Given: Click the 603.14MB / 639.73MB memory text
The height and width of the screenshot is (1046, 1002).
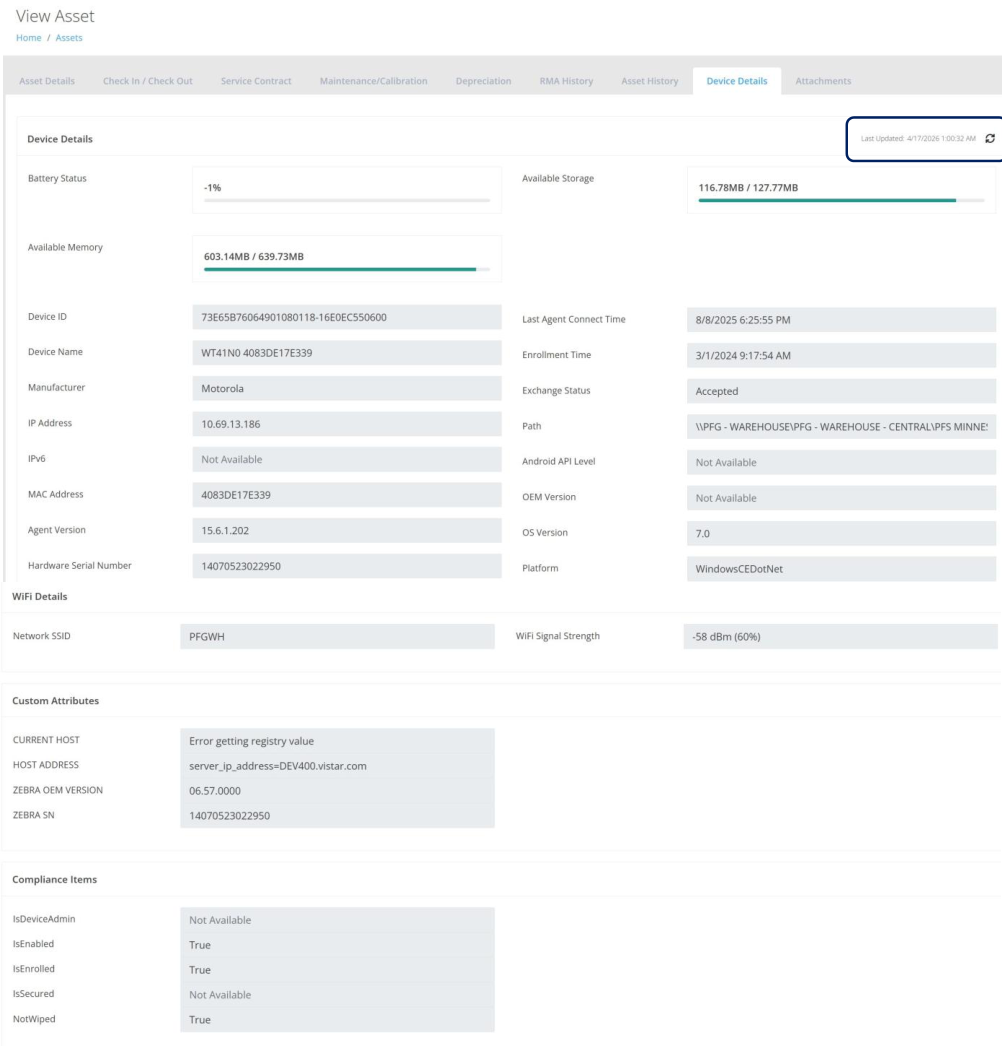Looking at the screenshot, I should point(254,256).
